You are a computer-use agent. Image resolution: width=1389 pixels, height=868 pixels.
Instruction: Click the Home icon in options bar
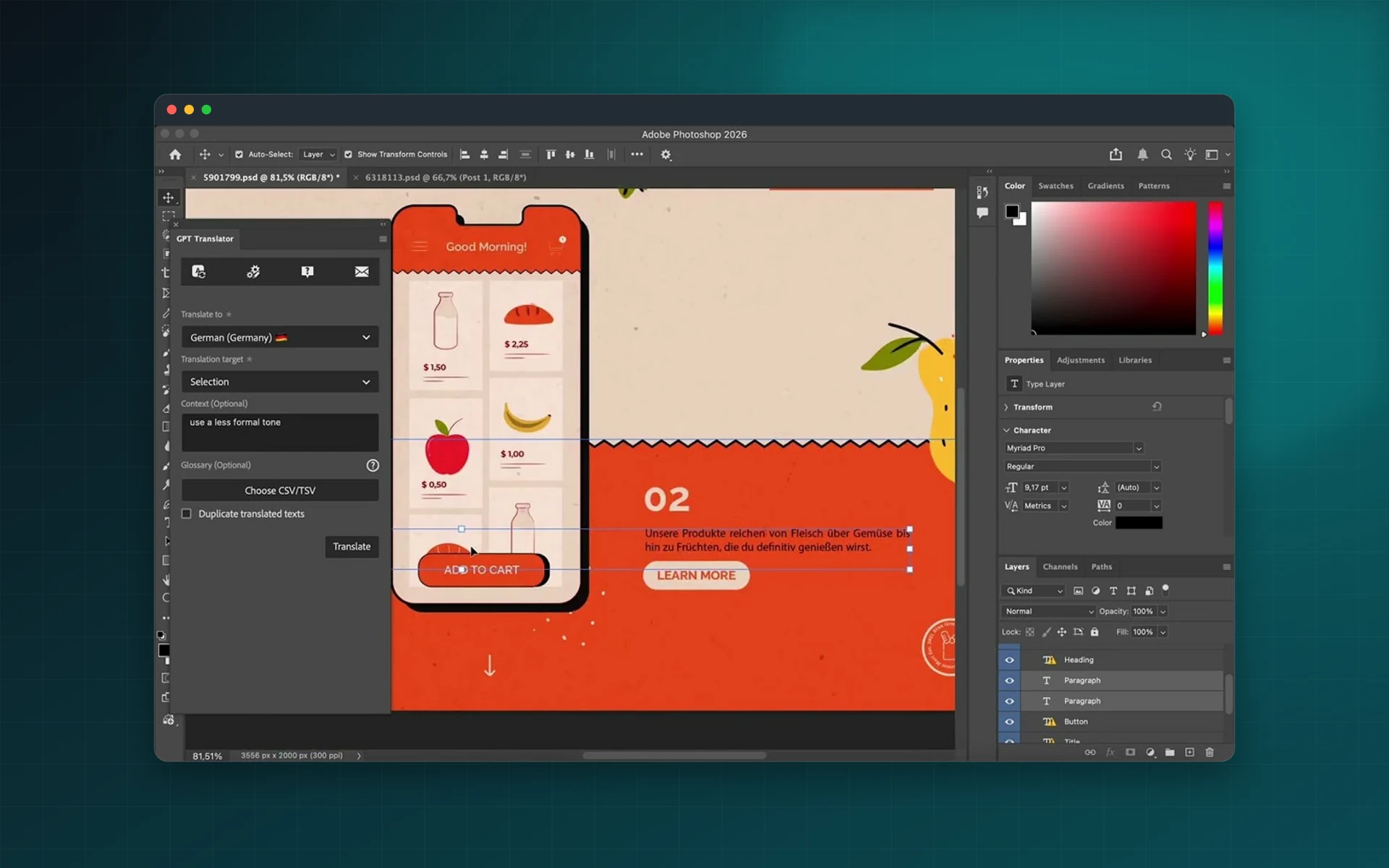pos(175,154)
